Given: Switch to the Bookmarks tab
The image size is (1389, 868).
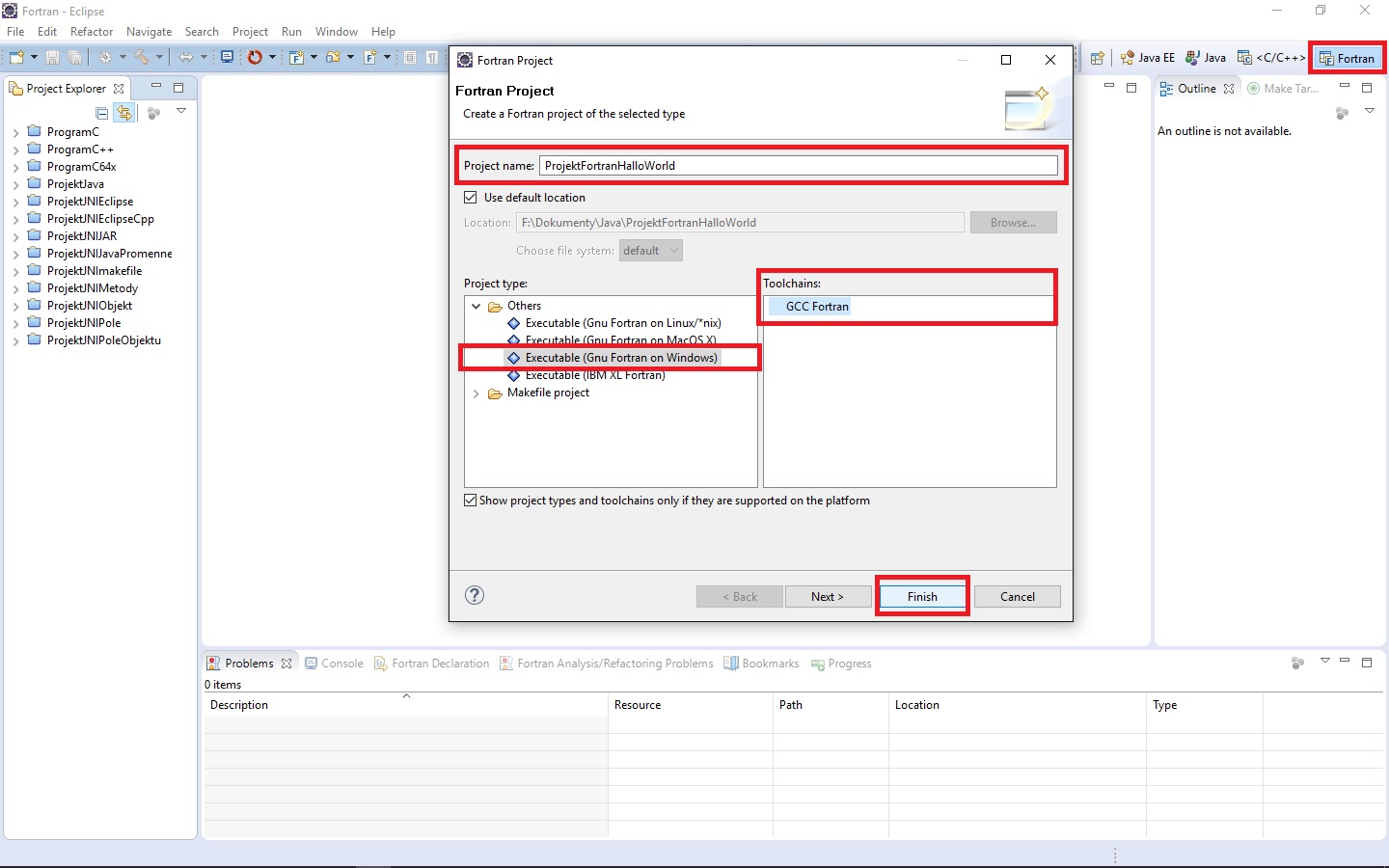Looking at the screenshot, I should click(761, 664).
